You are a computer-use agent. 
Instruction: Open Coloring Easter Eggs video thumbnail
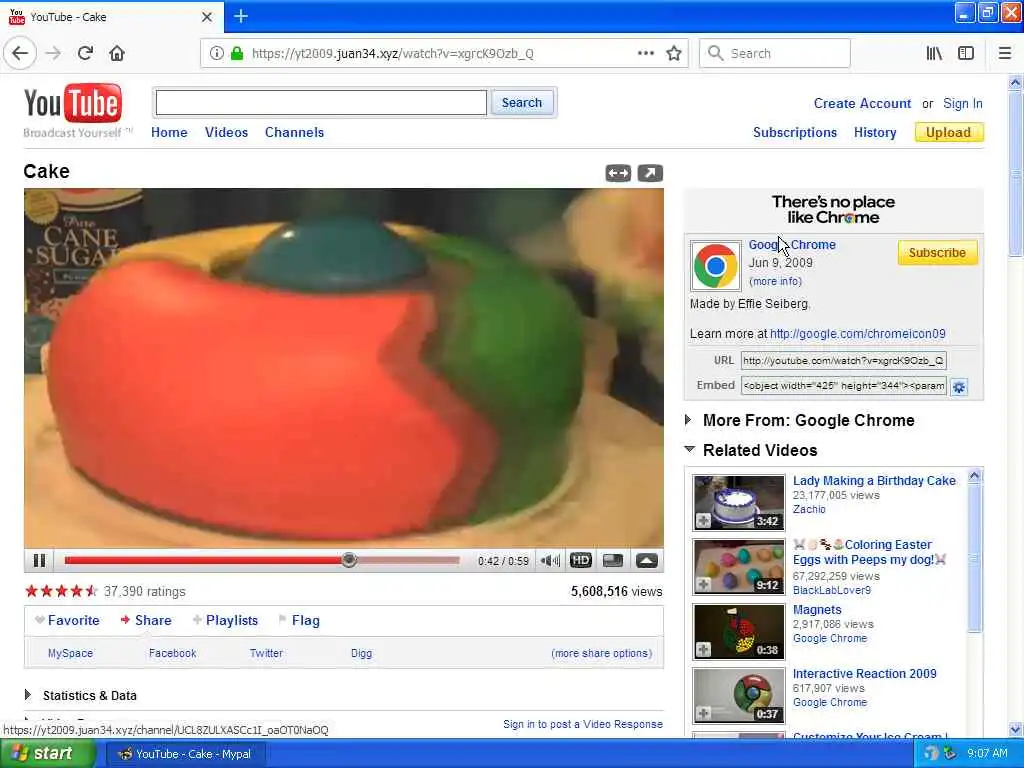[739, 567]
